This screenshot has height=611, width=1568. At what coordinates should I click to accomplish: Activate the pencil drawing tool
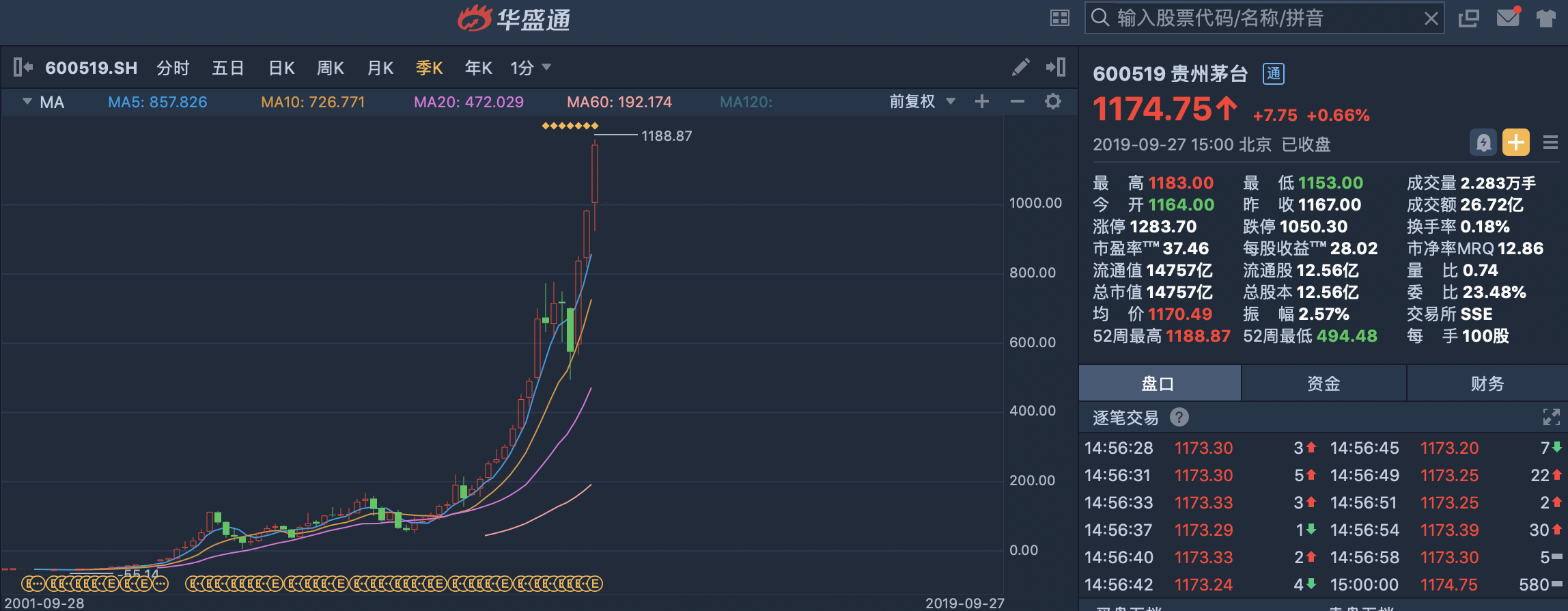pos(1020,67)
